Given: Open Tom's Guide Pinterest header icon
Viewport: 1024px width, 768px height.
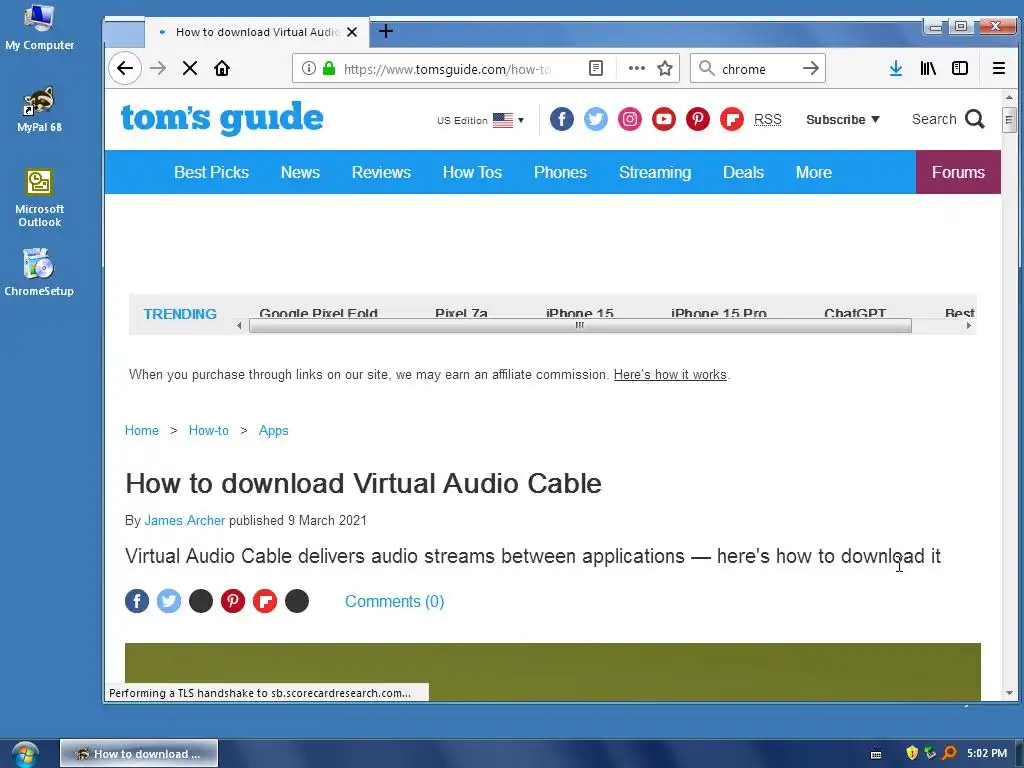Looking at the screenshot, I should (x=697, y=120).
